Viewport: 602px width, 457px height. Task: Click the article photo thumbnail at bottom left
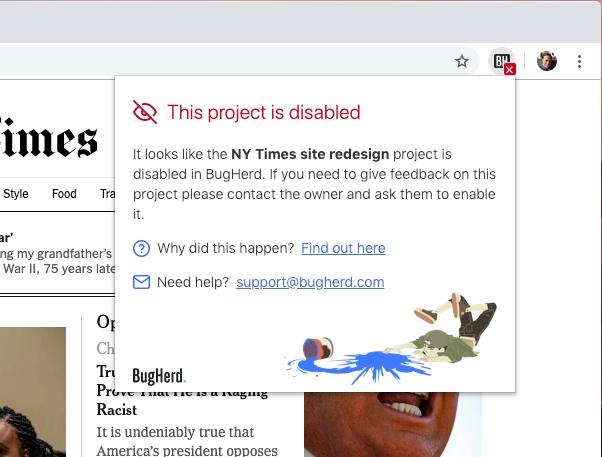tap(33, 392)
